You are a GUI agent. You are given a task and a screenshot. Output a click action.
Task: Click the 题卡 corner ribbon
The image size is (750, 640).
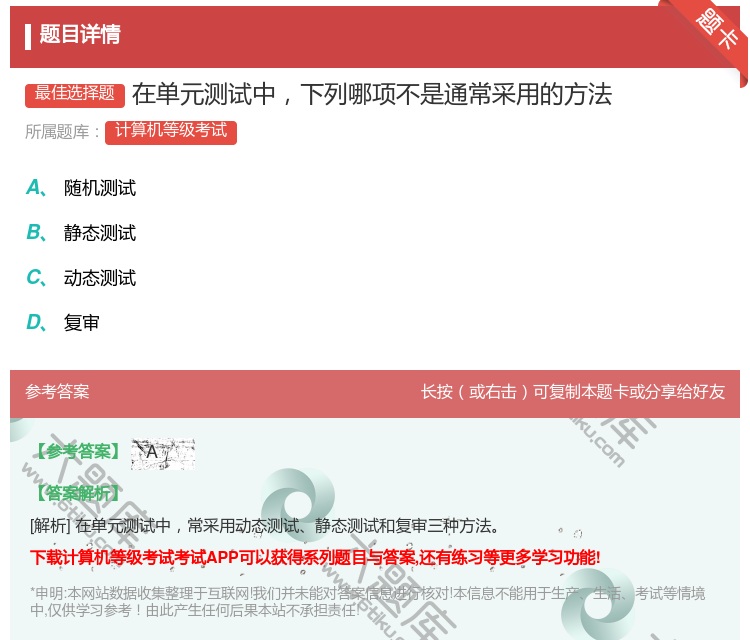click(x=717, y=30)
